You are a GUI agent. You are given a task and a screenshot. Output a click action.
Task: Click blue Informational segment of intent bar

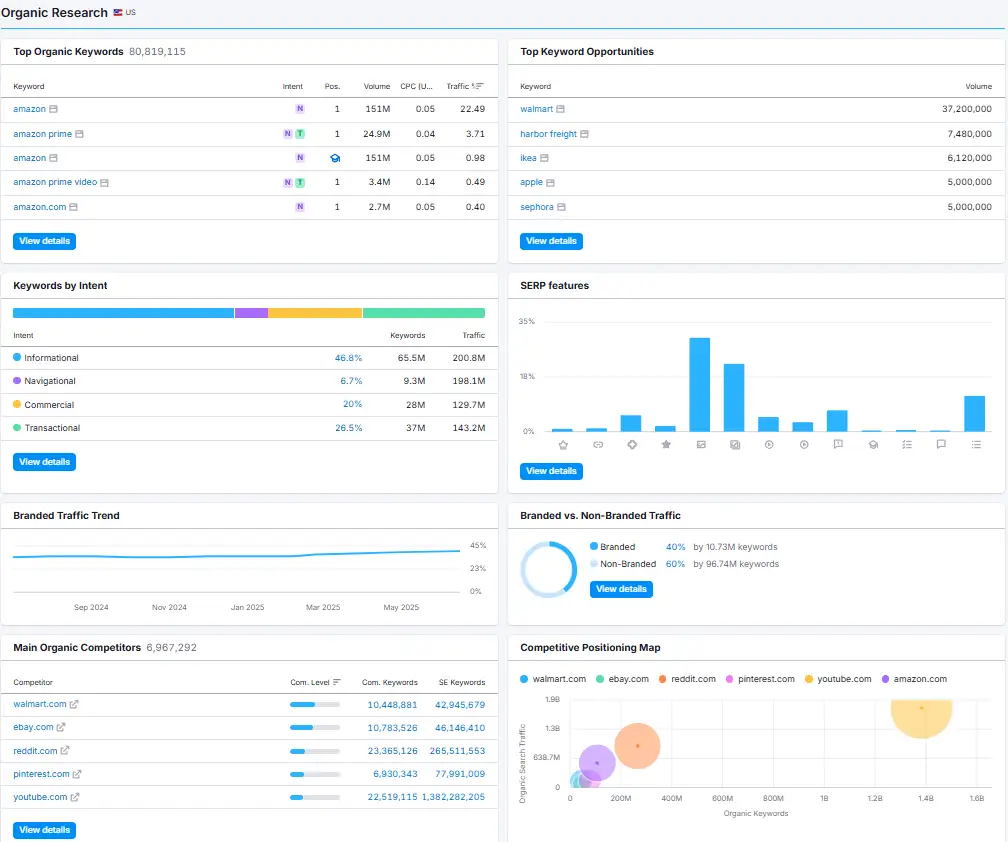click(x=123, y=313)
